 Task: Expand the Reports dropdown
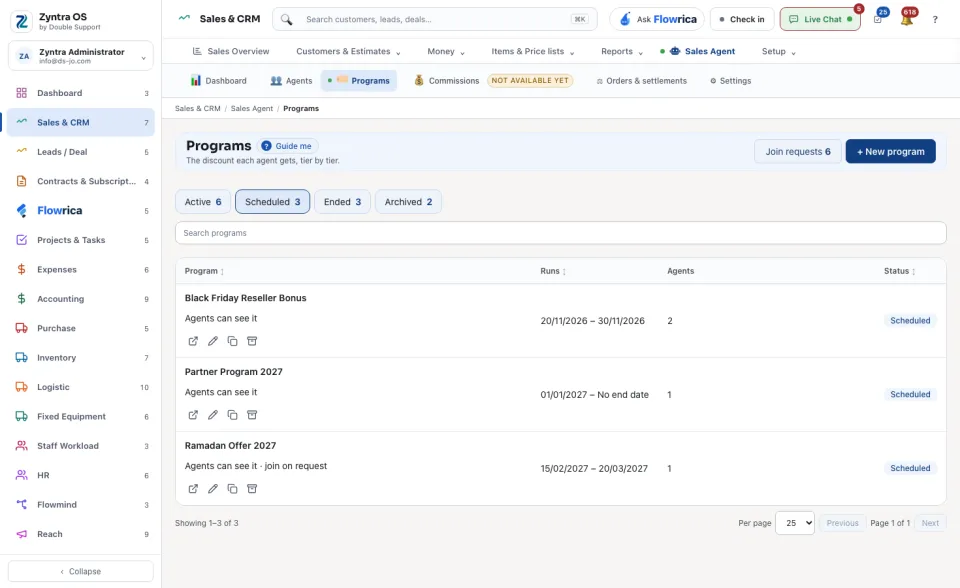click(621, 51)
